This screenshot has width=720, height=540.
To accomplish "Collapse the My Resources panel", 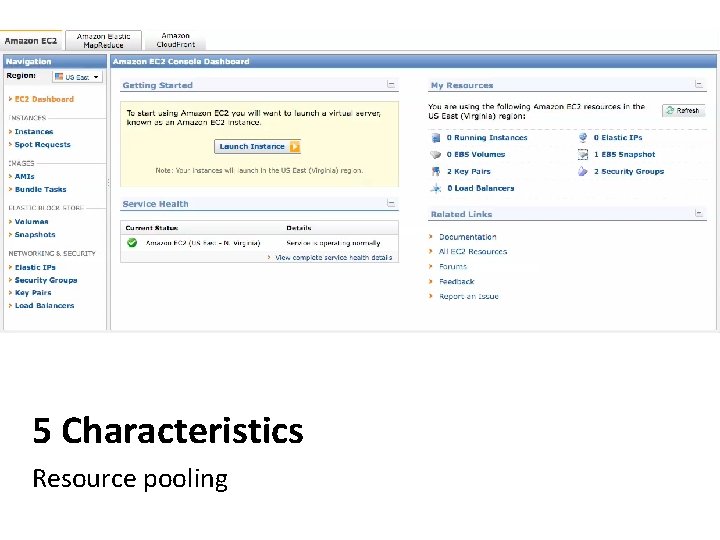I will tap(698, 84).
